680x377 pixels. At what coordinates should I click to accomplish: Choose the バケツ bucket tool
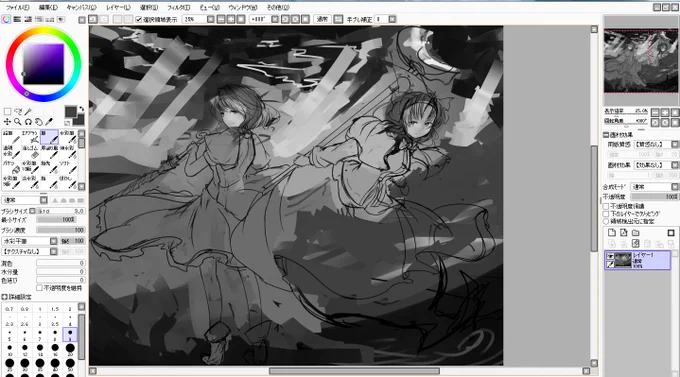tap(12, 167)
